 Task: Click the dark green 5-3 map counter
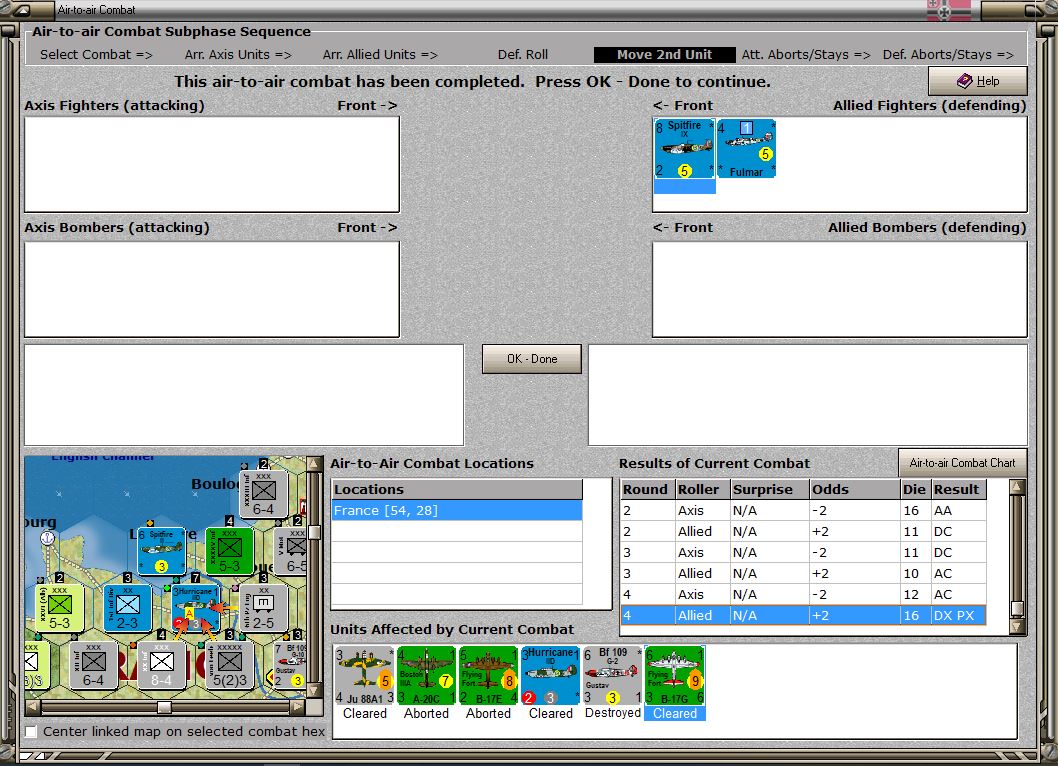[229, 551]
